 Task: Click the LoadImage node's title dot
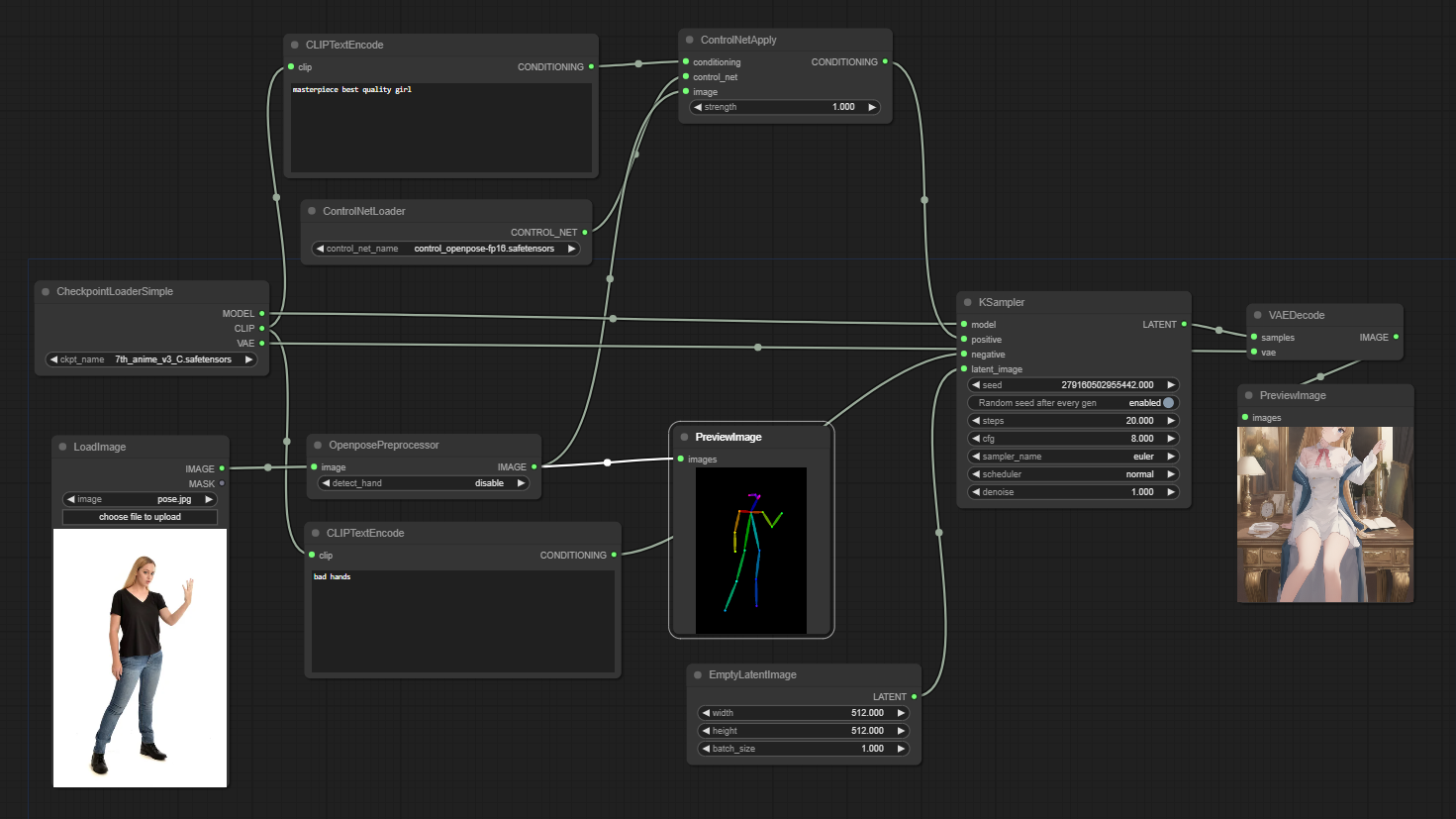[62, 447]
